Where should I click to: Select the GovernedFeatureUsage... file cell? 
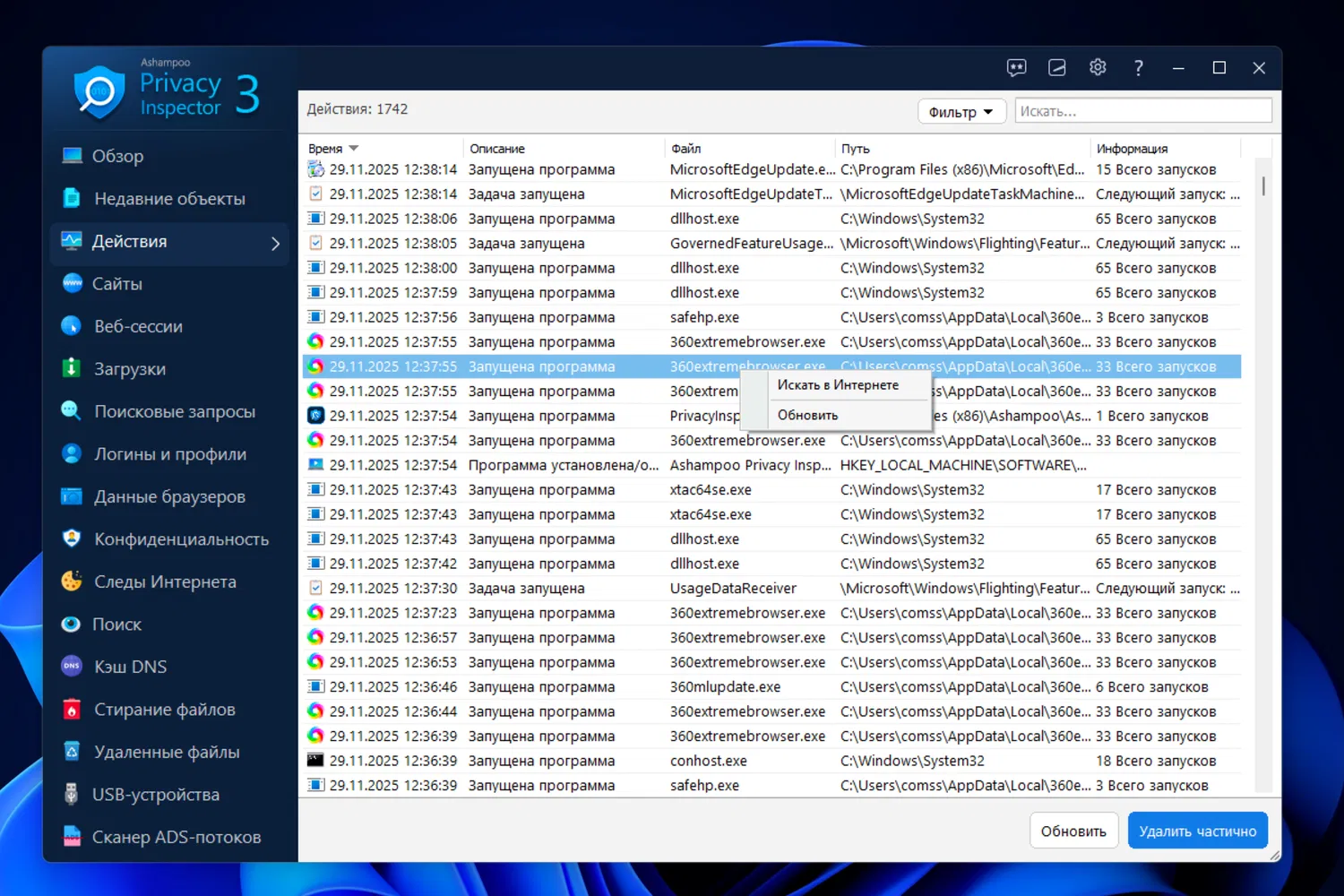pos(751,244)
